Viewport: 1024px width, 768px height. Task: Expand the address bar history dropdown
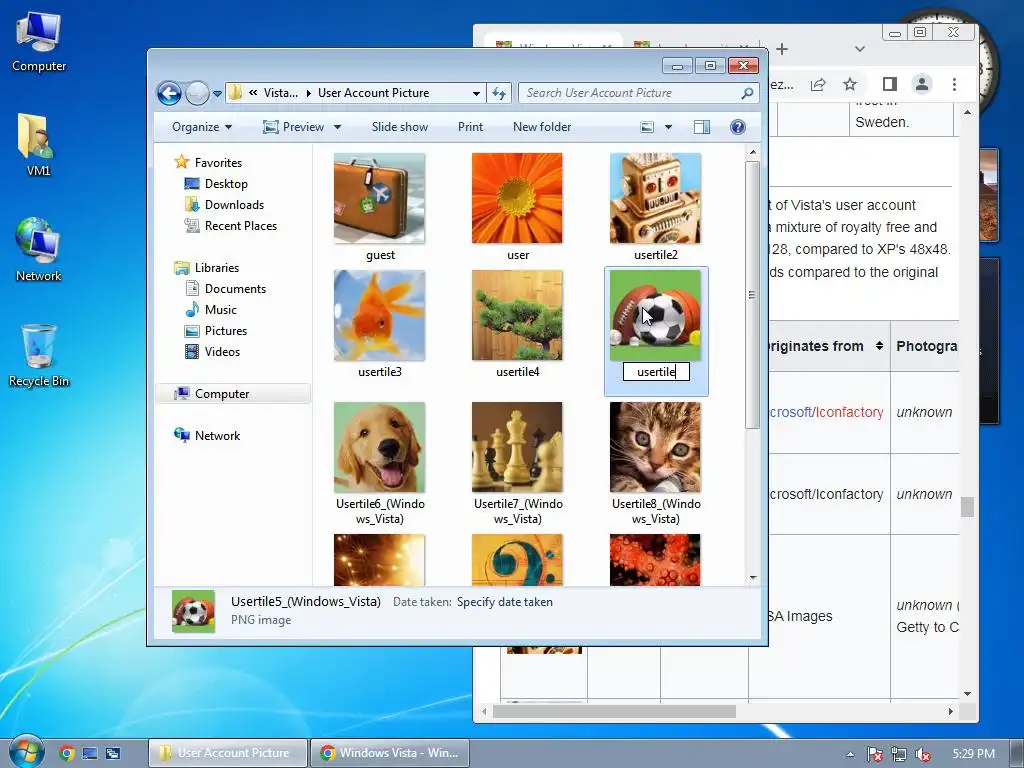click(x=477, y=93)
